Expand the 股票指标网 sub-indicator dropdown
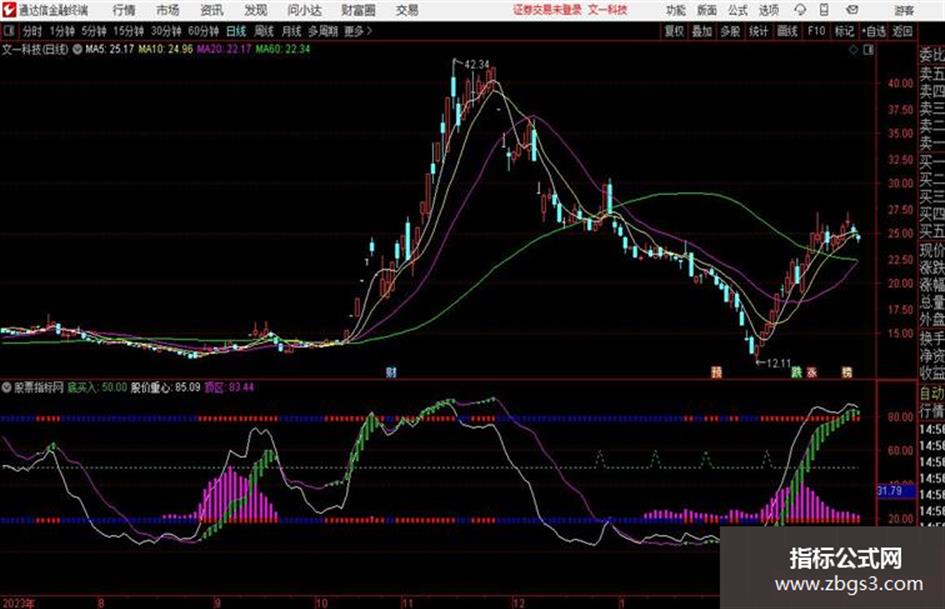 coord(6,387)
